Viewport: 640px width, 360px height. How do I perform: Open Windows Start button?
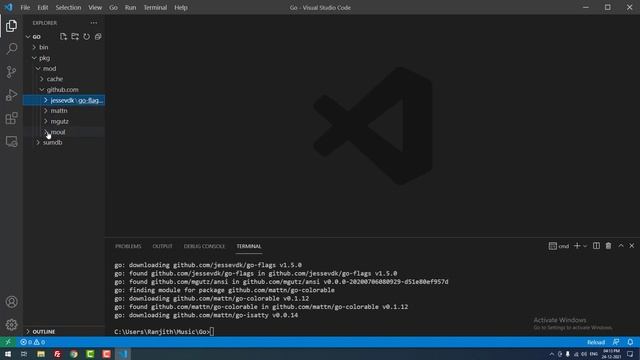tap(8, 354)
